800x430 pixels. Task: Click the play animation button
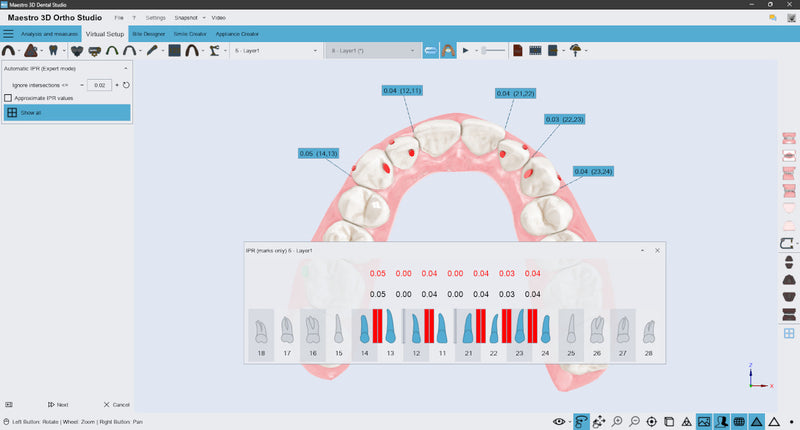coord(465,49)
